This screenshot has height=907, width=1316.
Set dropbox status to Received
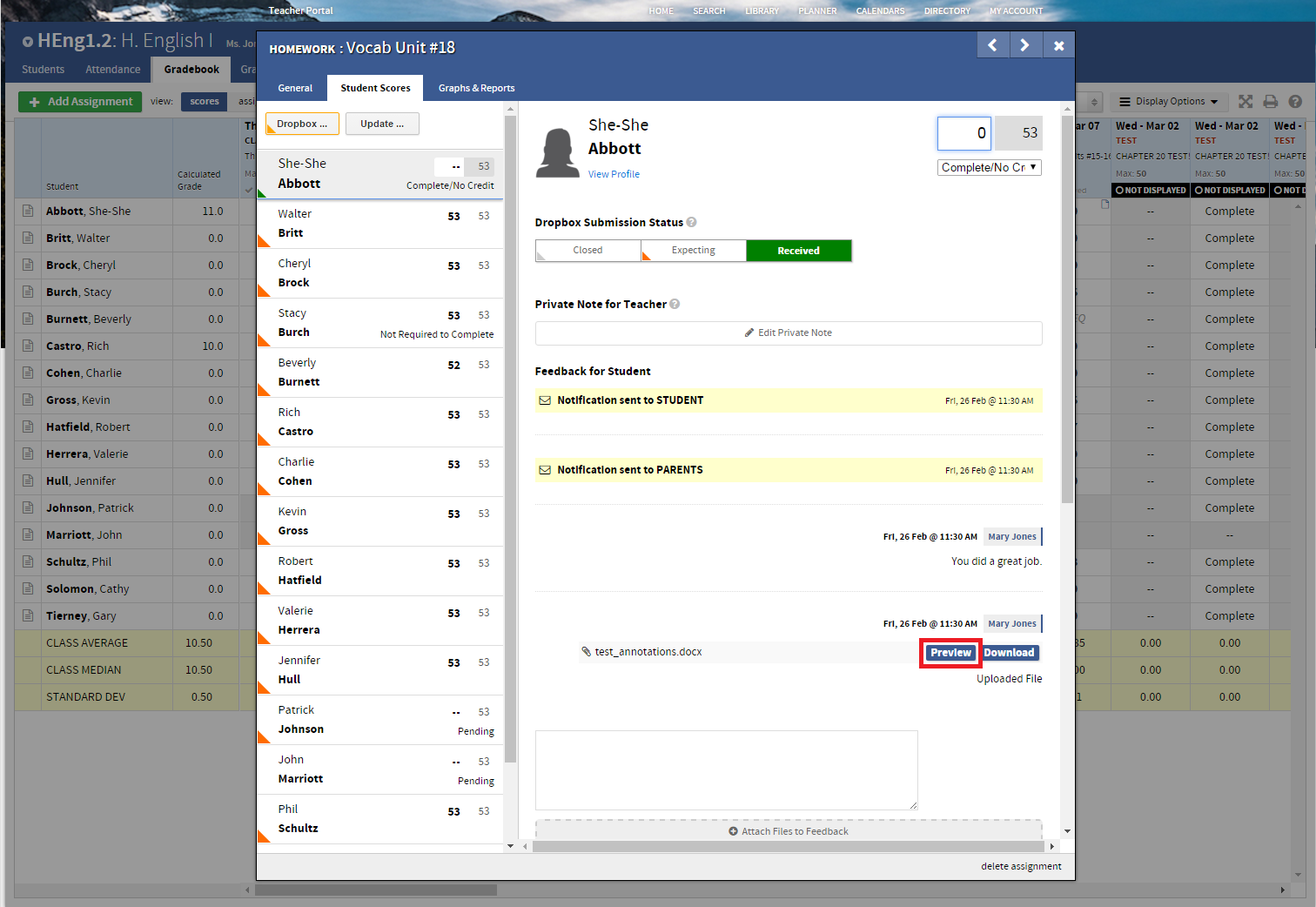click(798, 251)
